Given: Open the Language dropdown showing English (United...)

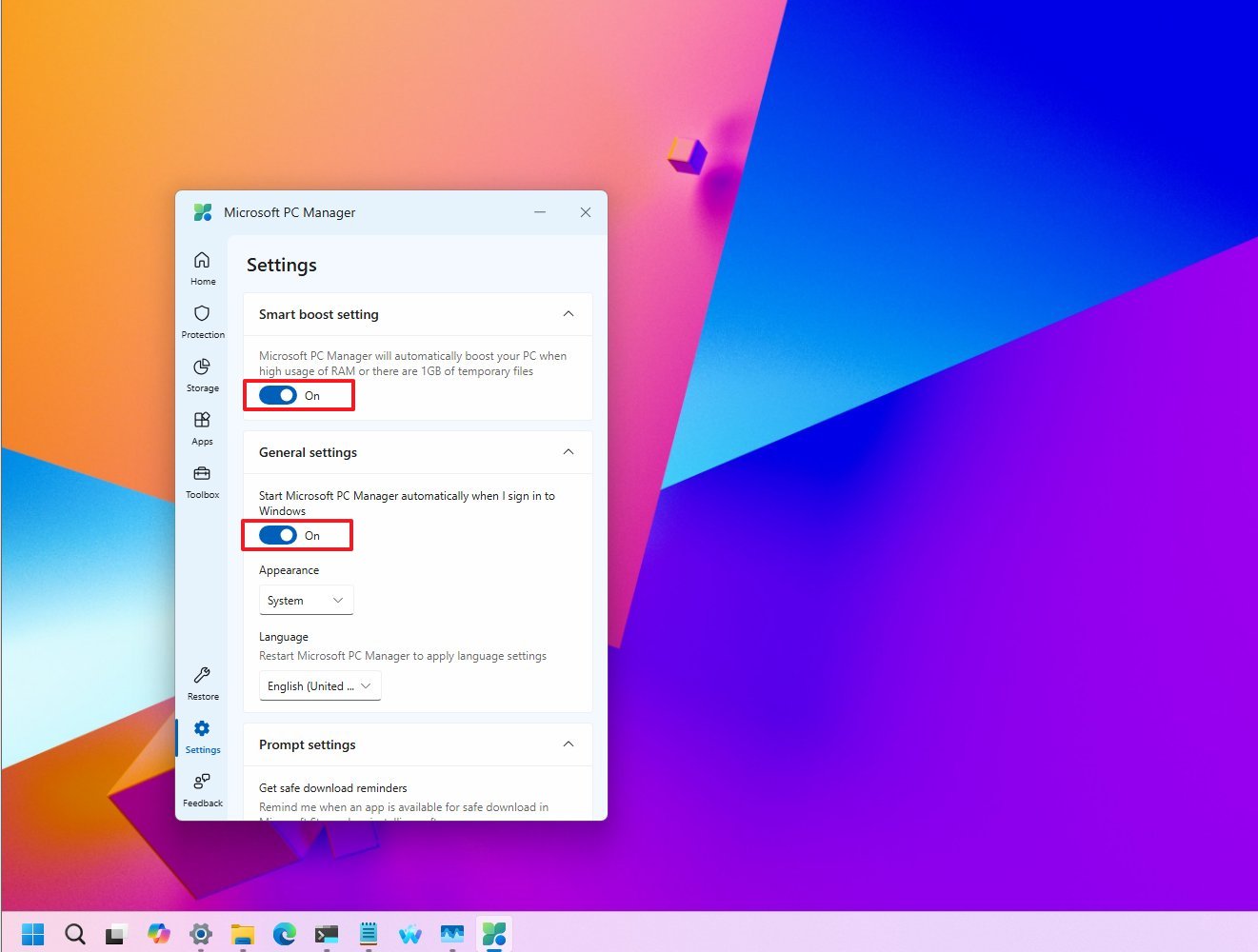Looking at the screenshot, I should coord(320,685).
